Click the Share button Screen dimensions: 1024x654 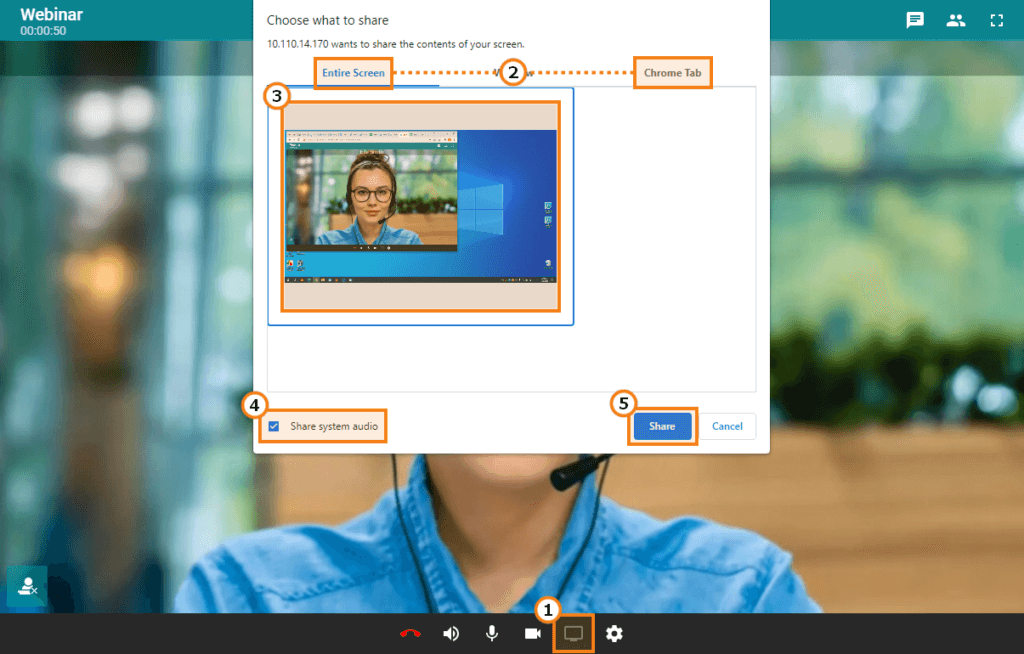click(662, 426)
